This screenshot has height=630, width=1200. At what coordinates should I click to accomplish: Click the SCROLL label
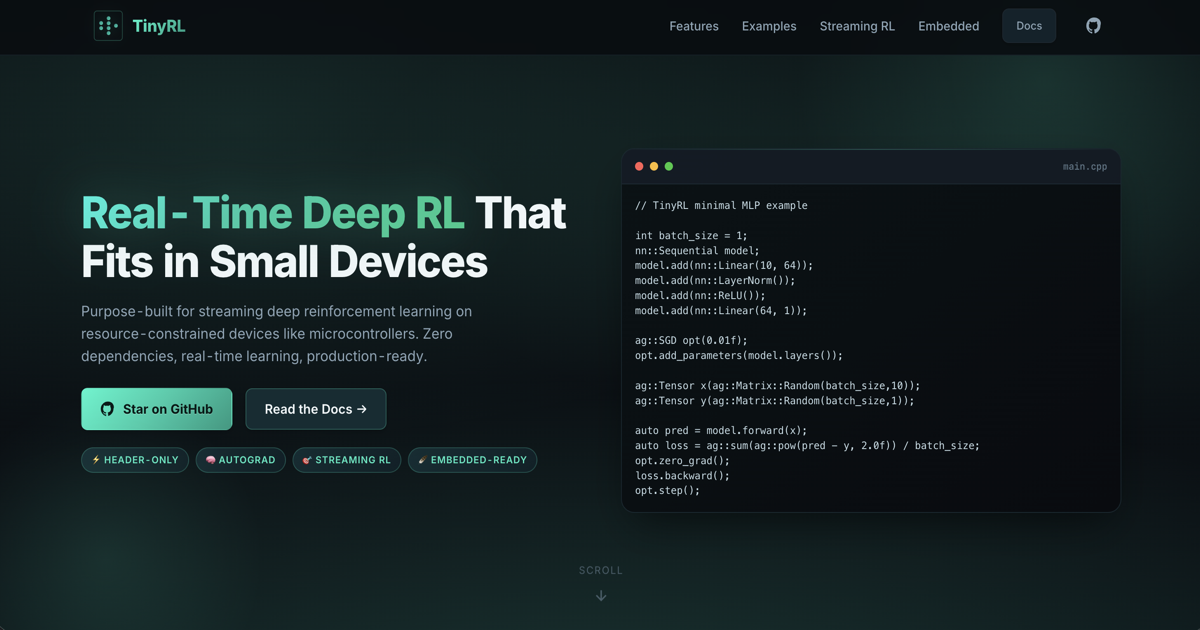click(x=601, y=570)
